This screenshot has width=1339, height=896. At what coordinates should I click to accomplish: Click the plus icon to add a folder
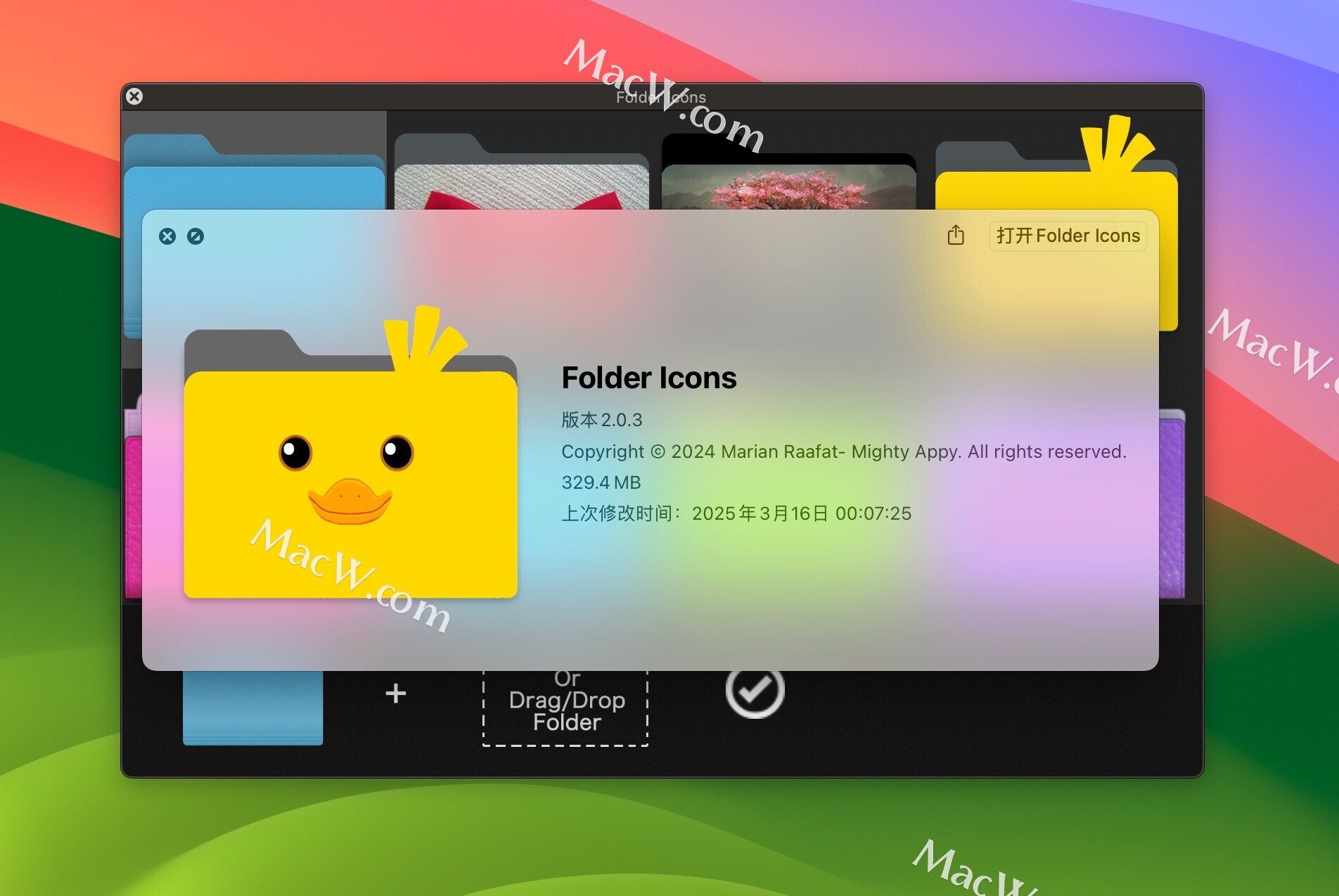(x=396, y=693)
